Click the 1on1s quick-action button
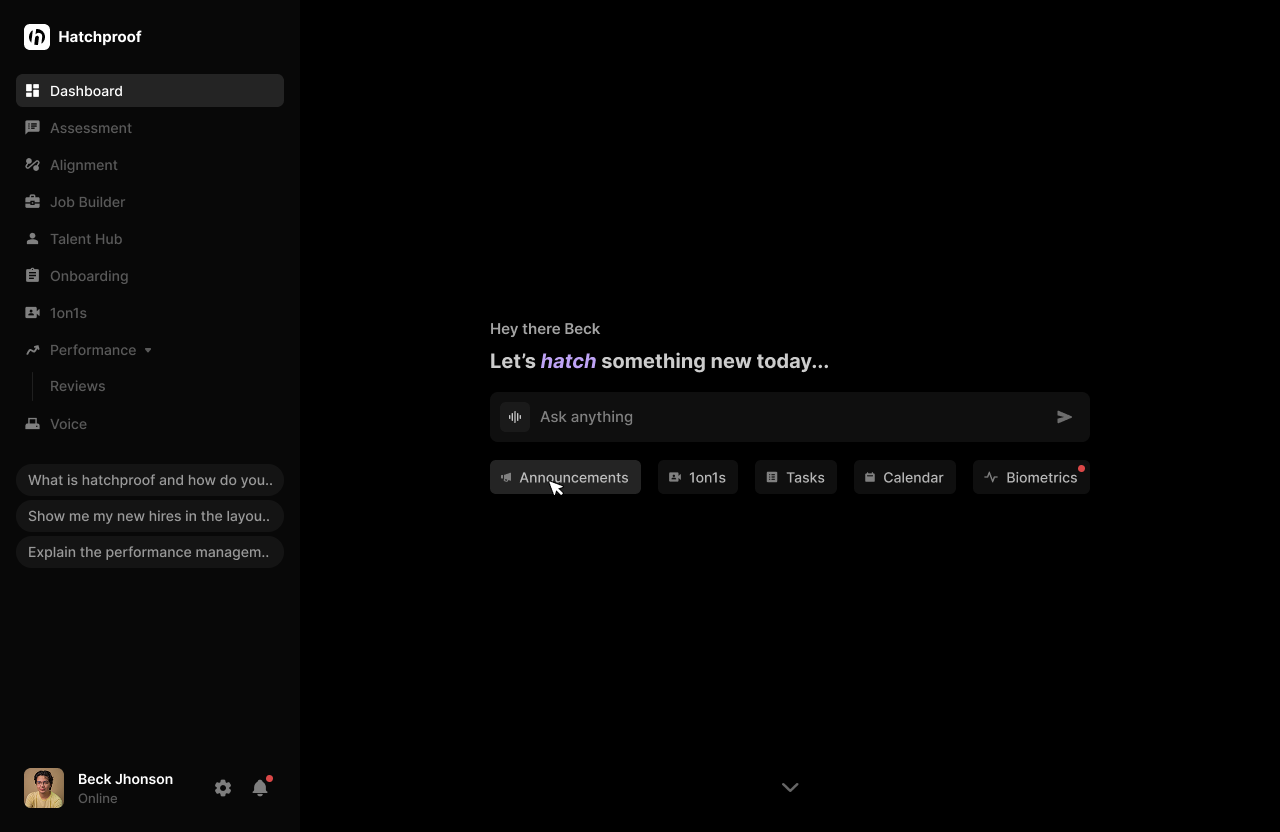Image resolution: width=1280 pixels, height=832 pixels. (698, 477)
